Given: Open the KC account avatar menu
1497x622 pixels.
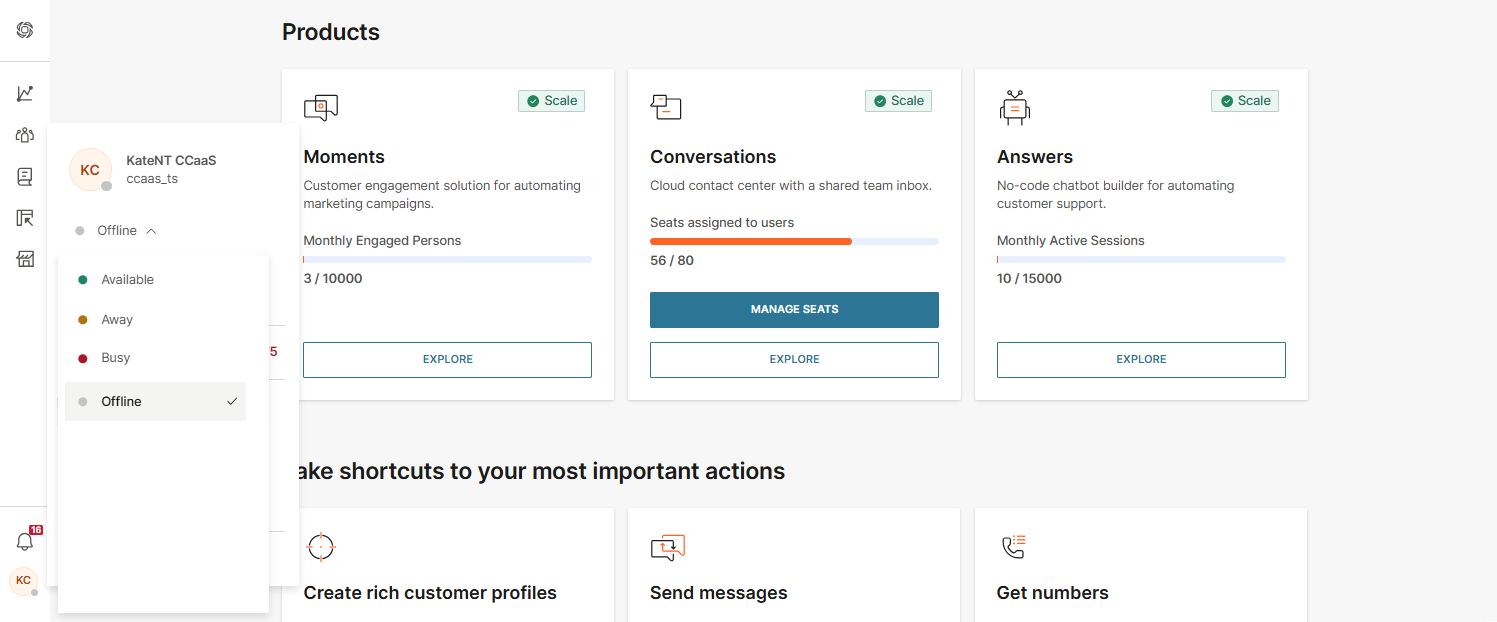Looking at the screenshot, I should (x=22, y=580).
